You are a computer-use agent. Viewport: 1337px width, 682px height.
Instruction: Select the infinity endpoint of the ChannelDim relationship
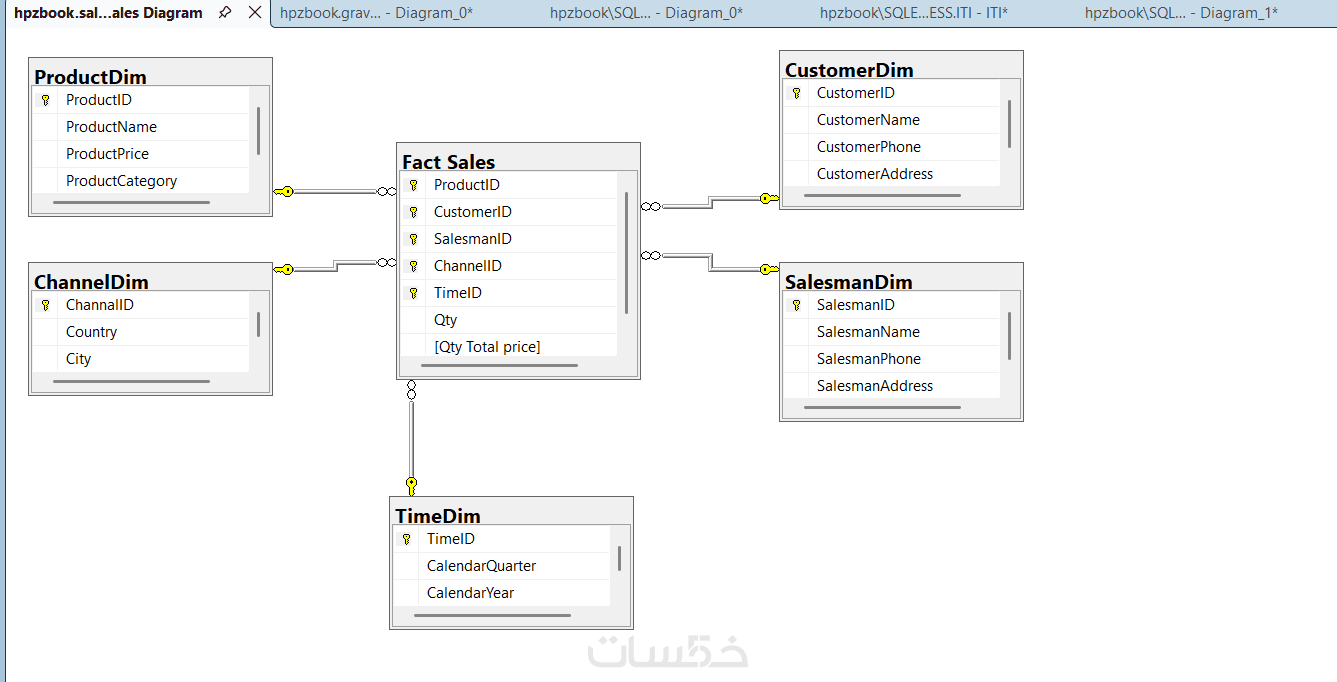[x=386, y=262]
